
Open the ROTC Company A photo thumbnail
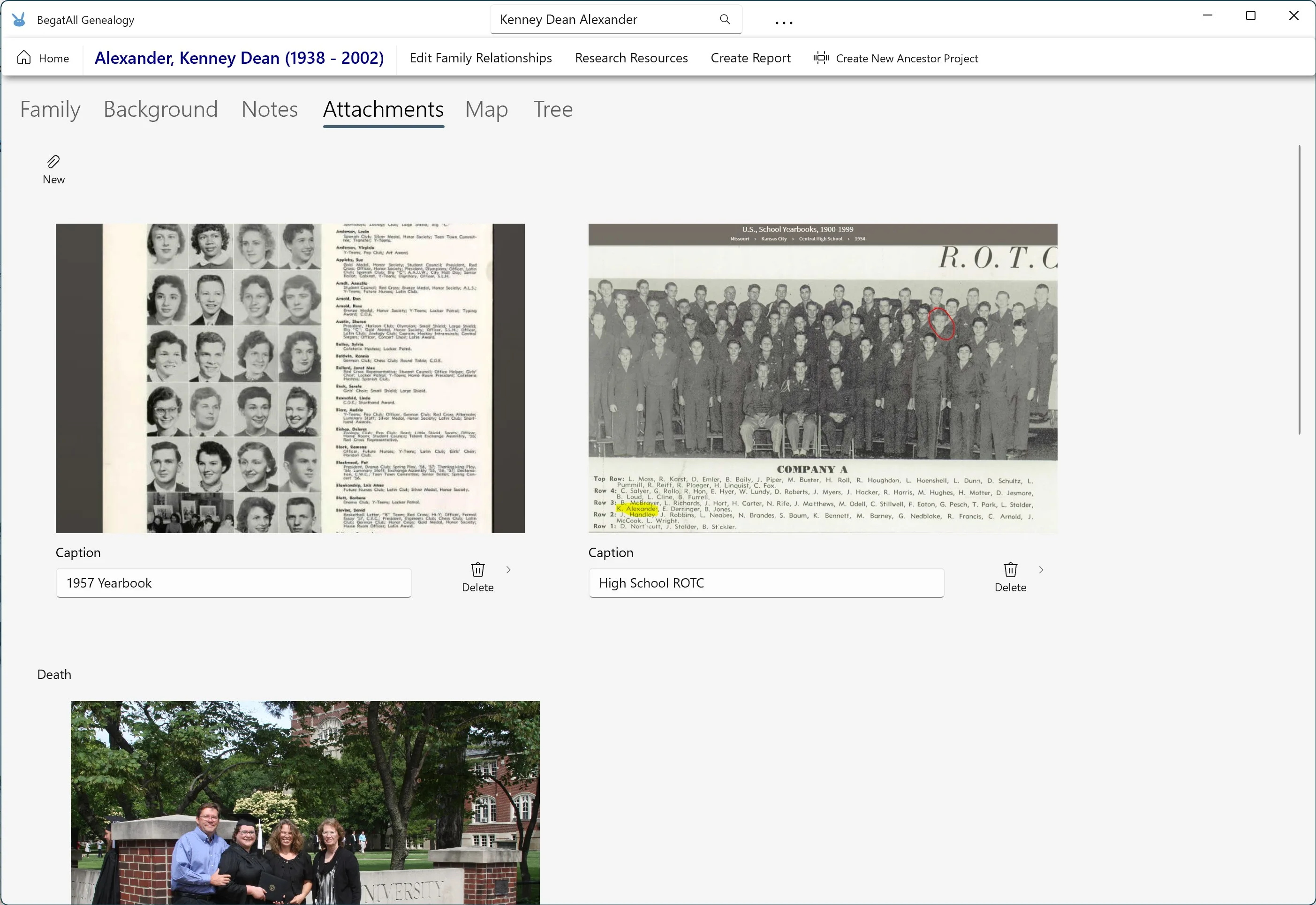pyautogui.click(x=822, y=378)
